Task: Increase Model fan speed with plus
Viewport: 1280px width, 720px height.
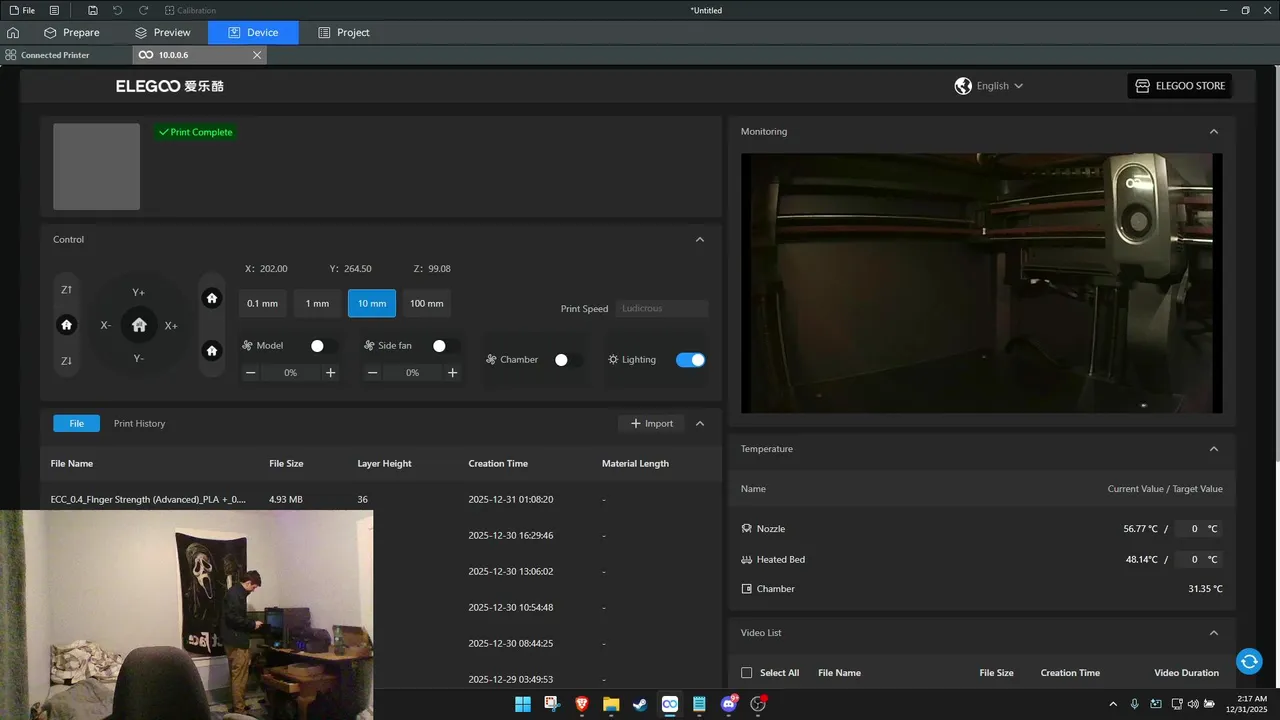Action: pos(331,373)
